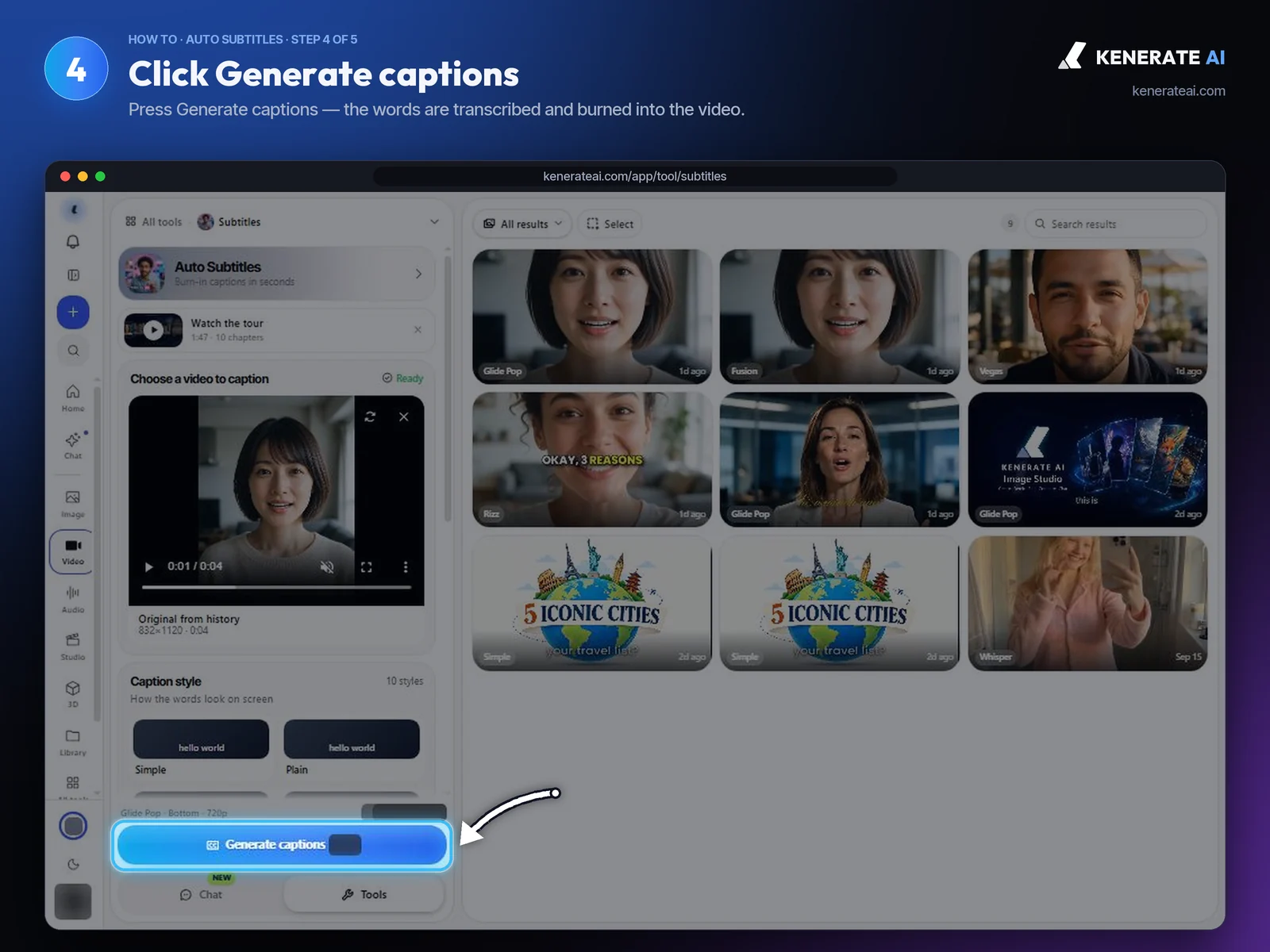Open the Rizz OKAY 3 REASONS thumbnail
Image resolution: width=1270 pixels, height=952 pixels.
(x=592, y=459)
